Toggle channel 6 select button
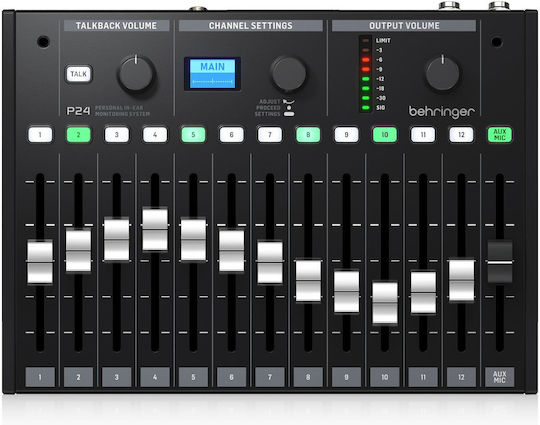 click(x=231, y=134)
